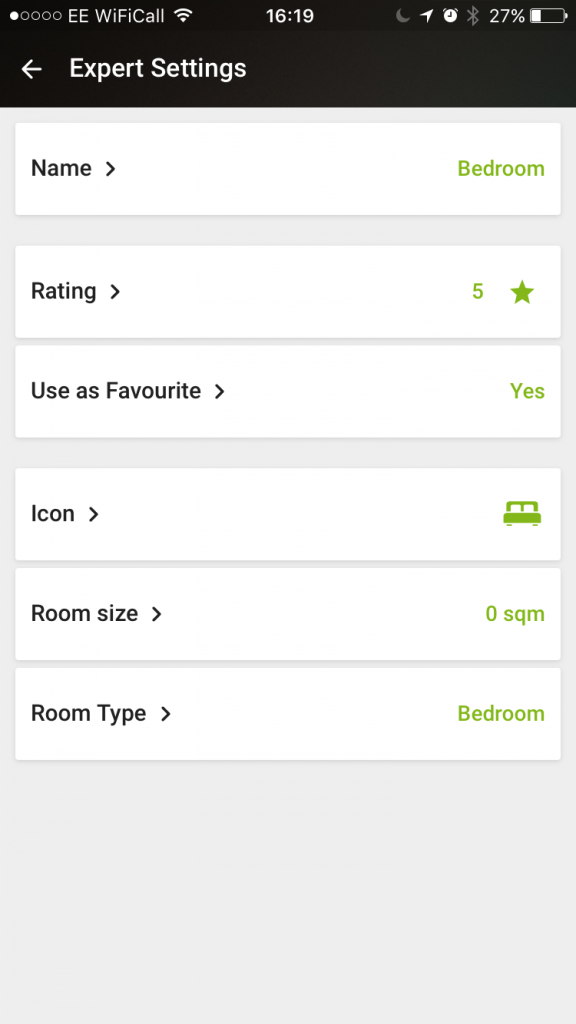
Task: Select the rating number 5
Action: pyautogui.click(x=477, y=291)
